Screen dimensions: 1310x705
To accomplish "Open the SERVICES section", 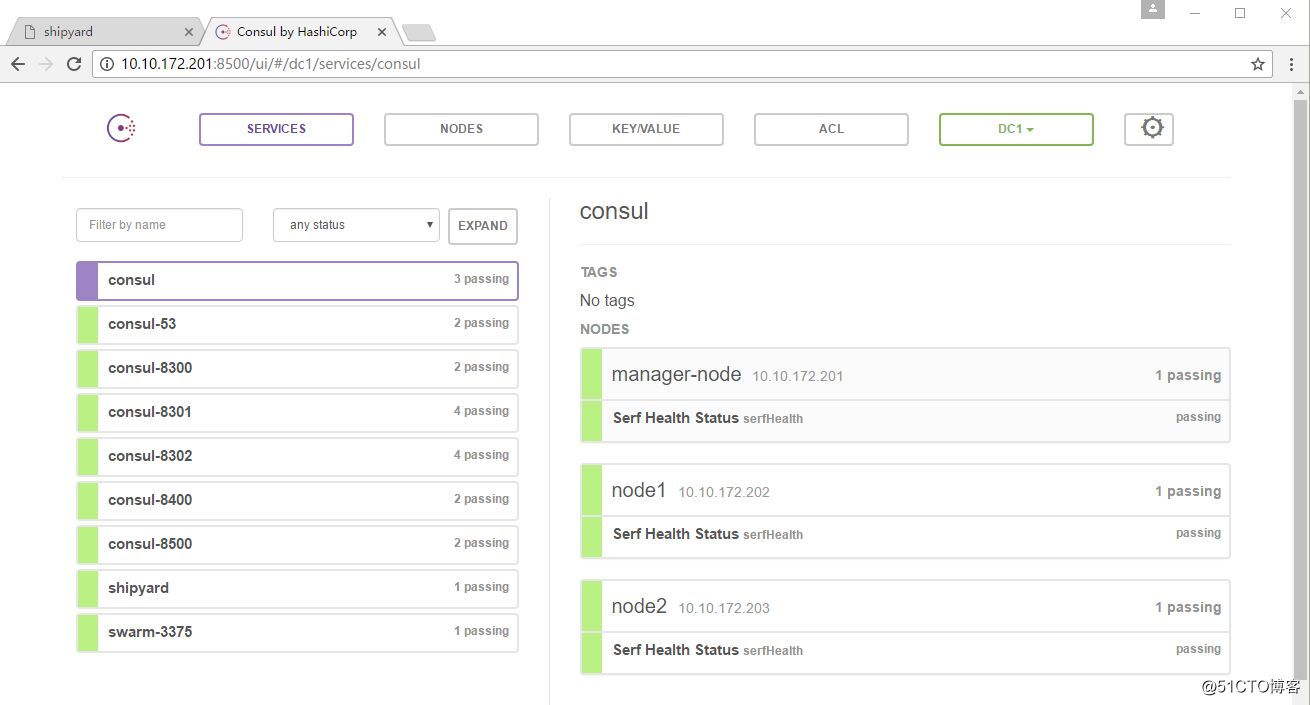I will coord(276,129).
